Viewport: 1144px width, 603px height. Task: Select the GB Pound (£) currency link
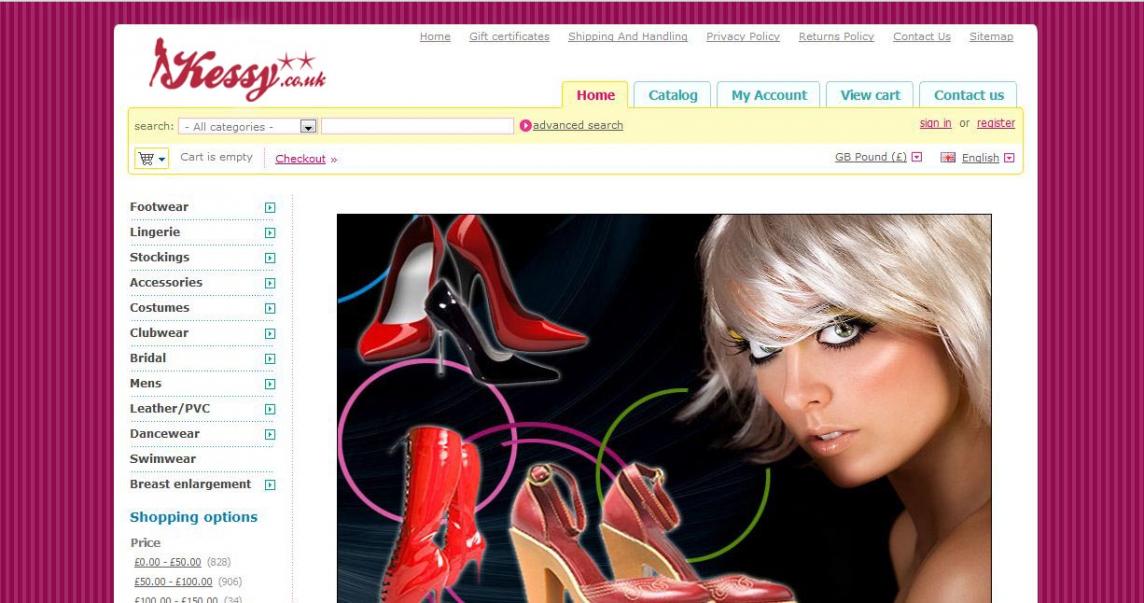coord(870,157)
